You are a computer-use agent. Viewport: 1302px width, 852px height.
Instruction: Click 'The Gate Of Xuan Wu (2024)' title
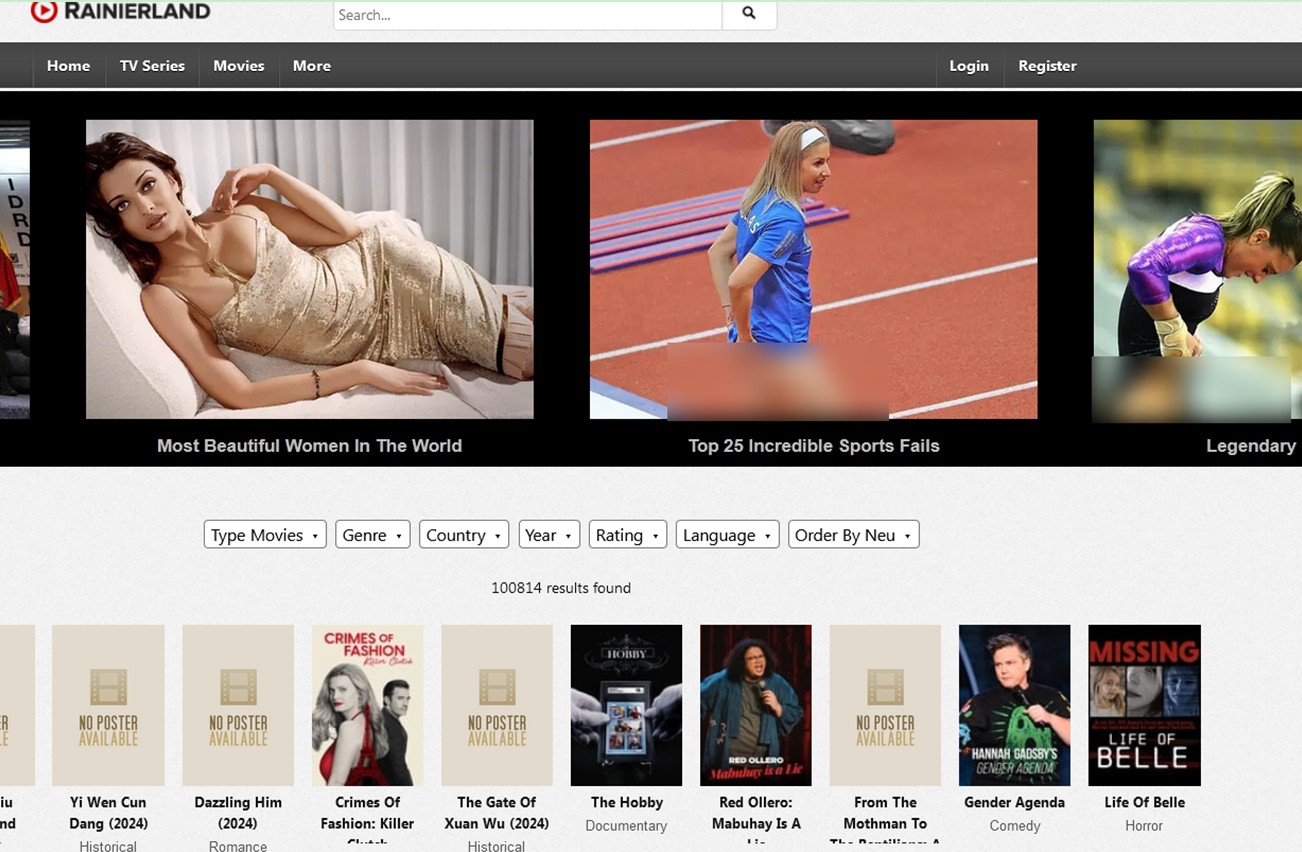[497, 813]
